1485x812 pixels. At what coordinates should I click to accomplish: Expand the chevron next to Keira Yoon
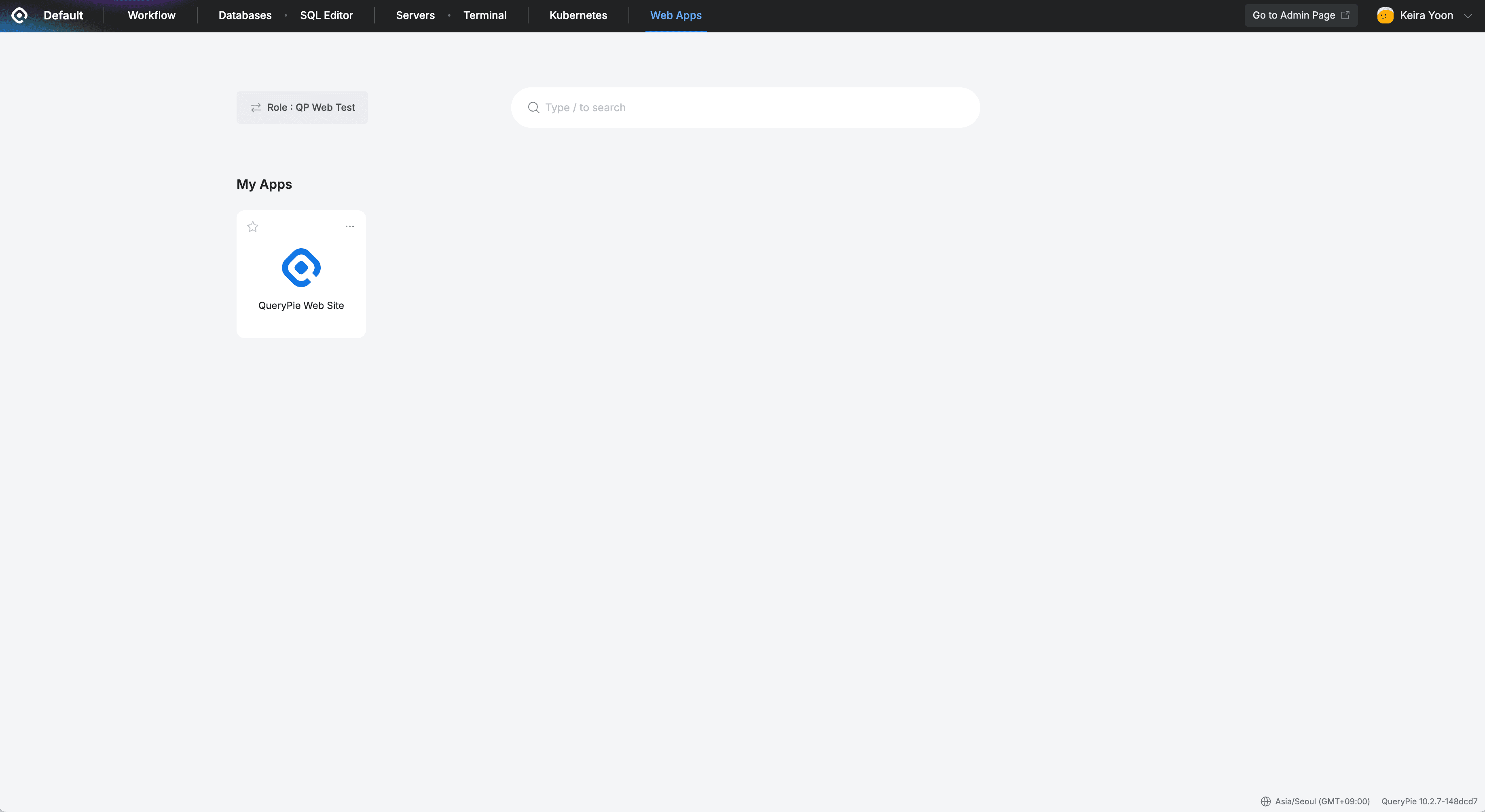(1468, 15)
